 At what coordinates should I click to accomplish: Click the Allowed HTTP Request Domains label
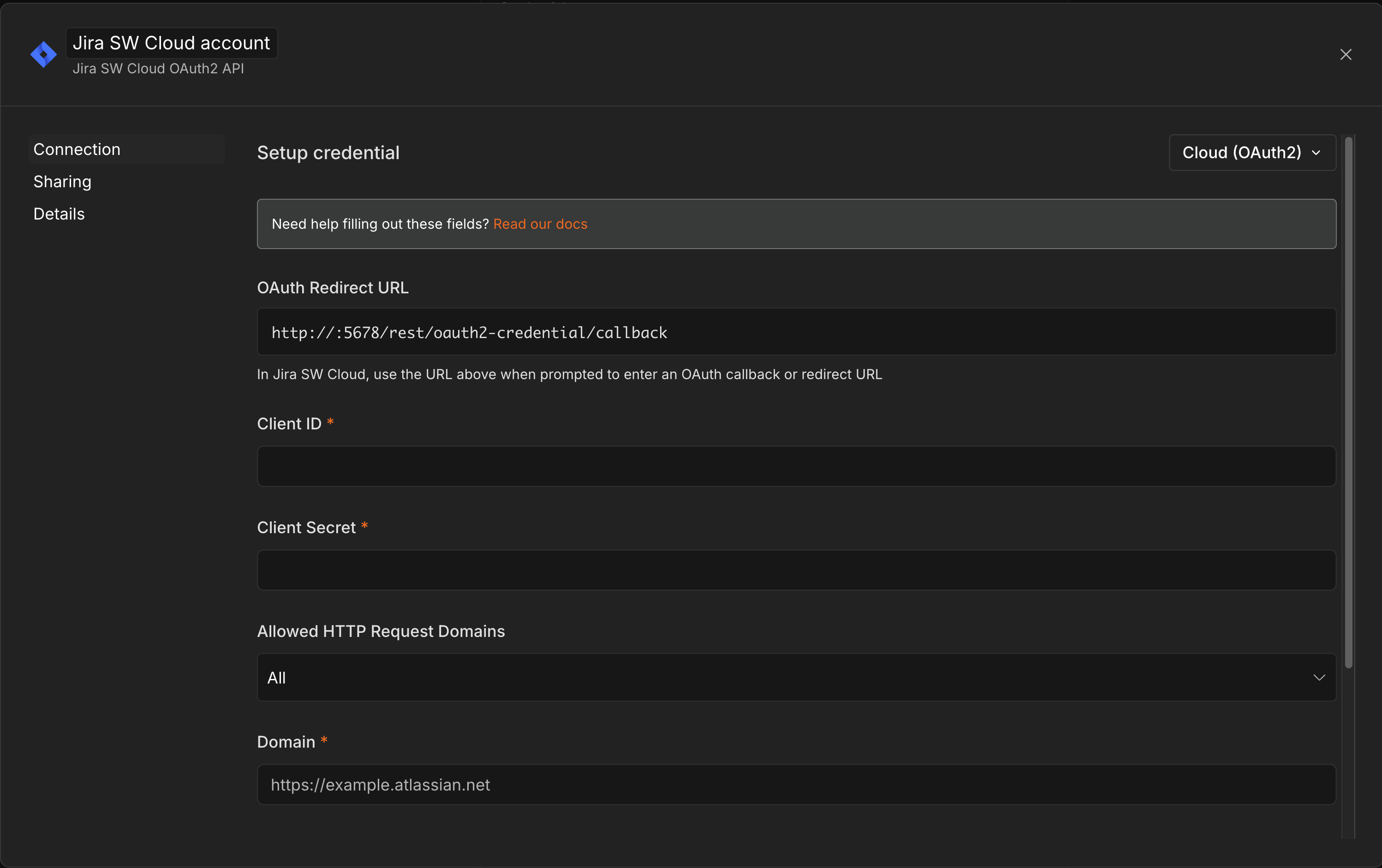(x=381, y=631)
